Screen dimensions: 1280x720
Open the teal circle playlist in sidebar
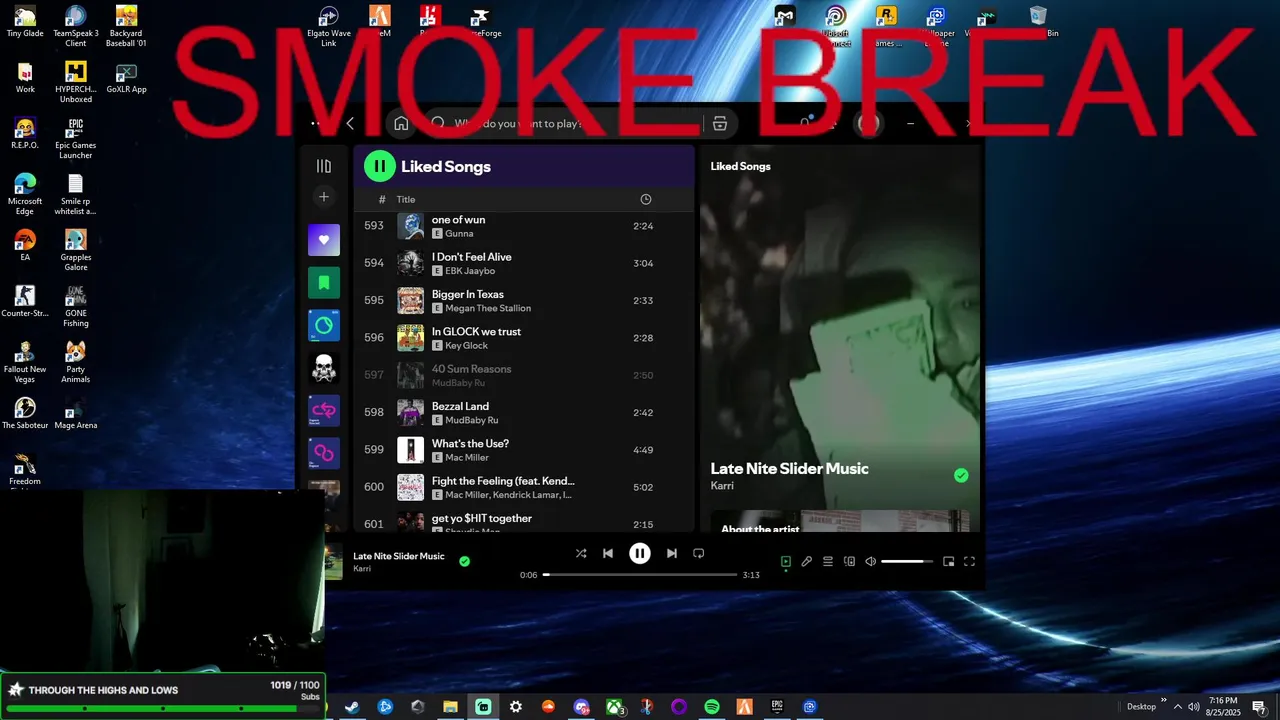pos(324,325)
